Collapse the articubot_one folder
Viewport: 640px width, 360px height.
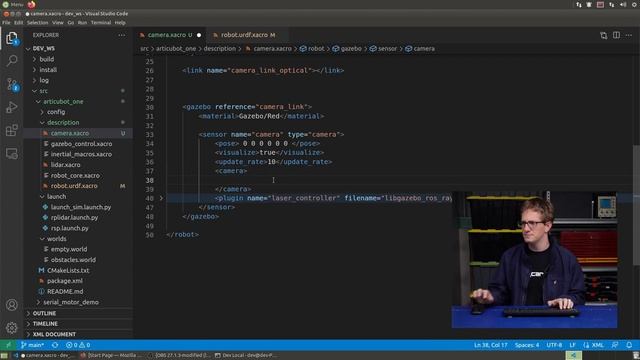click(63, 102)
